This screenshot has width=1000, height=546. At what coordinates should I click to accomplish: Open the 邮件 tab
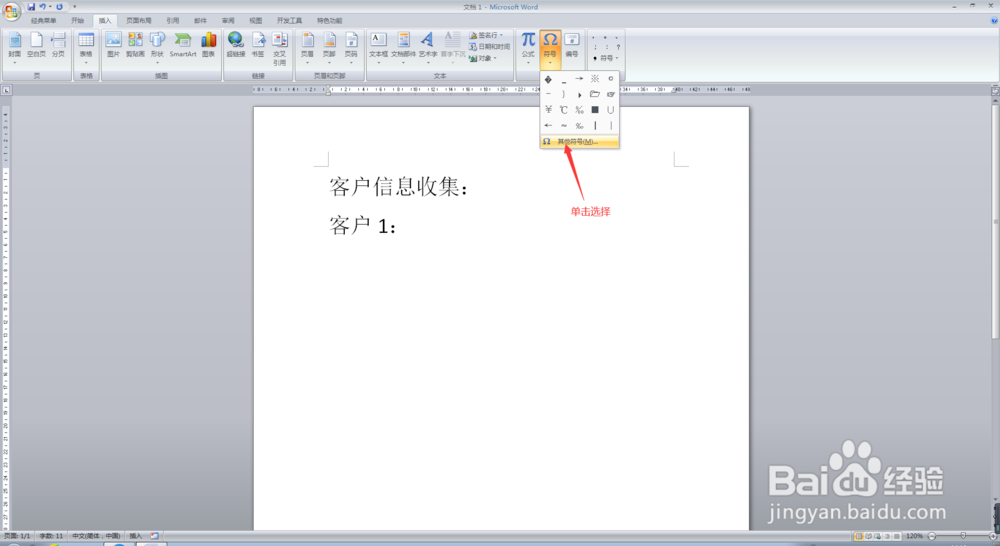click(200, 20)
